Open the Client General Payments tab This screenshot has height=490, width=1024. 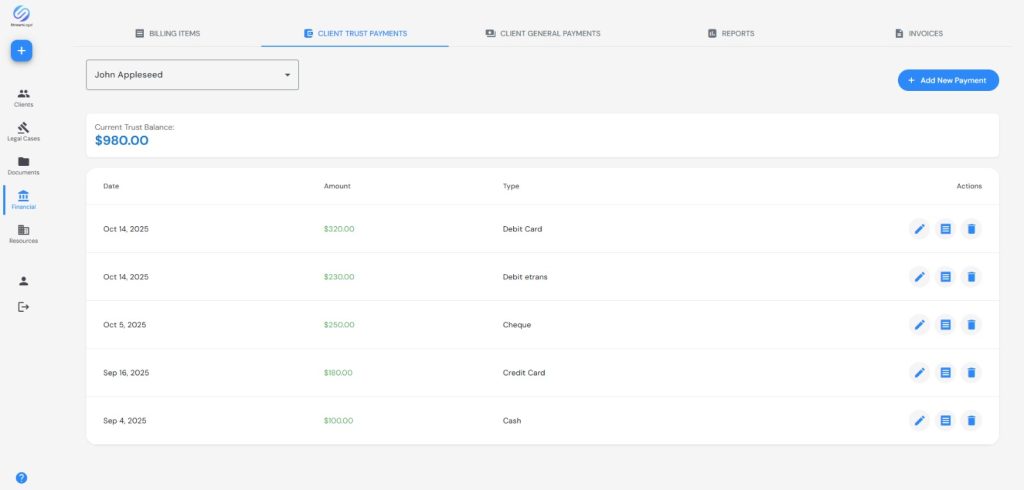tap(542, 33)
